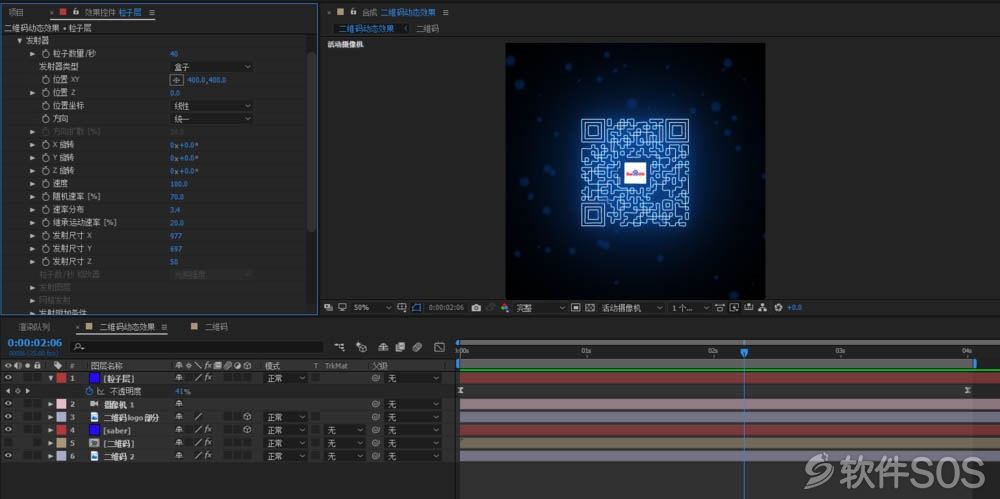Expand the 位置 Z property triangle
The width and height of the screenshot is (1000, 499).
tap(33, 93)
